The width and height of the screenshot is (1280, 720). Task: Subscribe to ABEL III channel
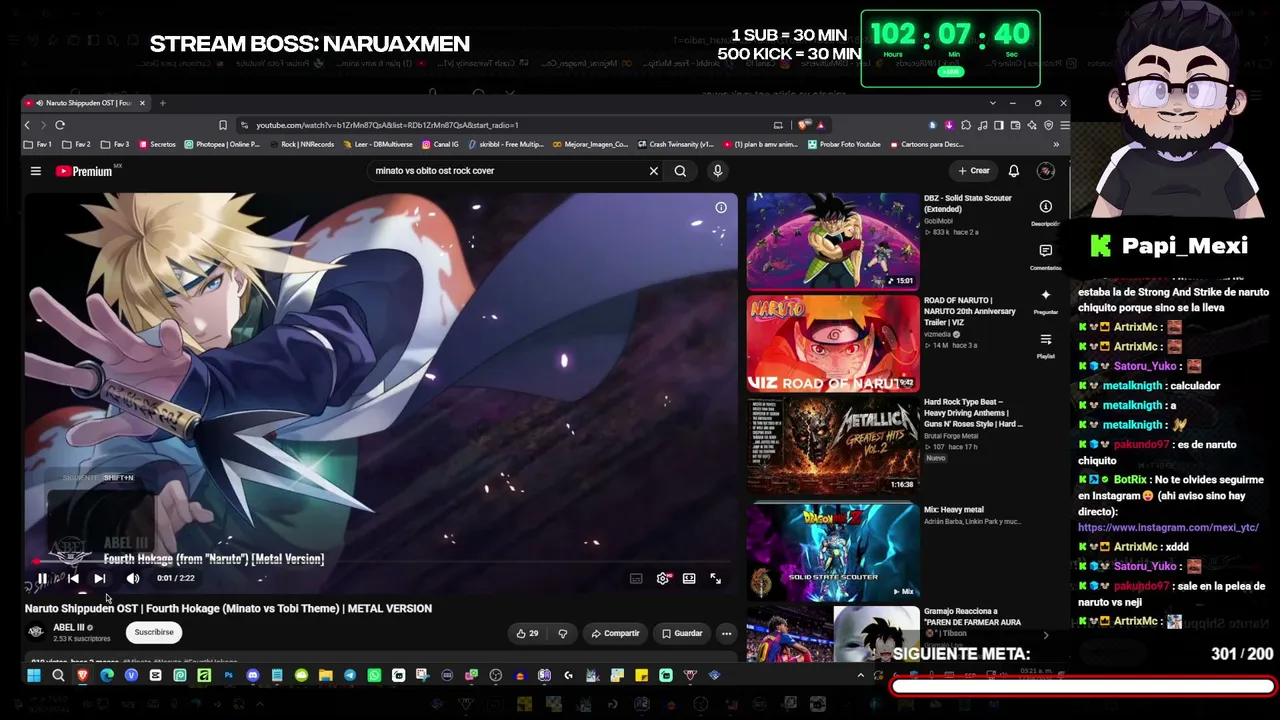pos(154,632)
